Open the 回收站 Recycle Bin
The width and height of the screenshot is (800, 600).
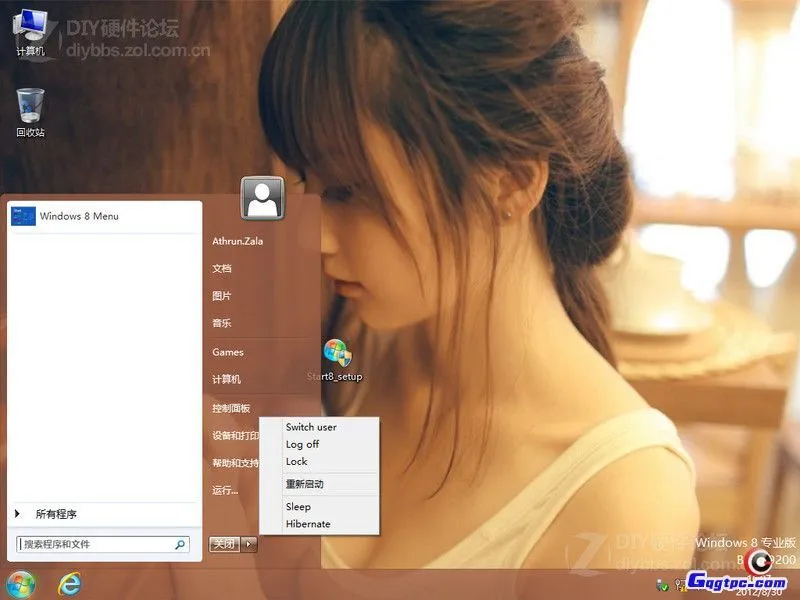pyautogui.click(x=30, y=105)
